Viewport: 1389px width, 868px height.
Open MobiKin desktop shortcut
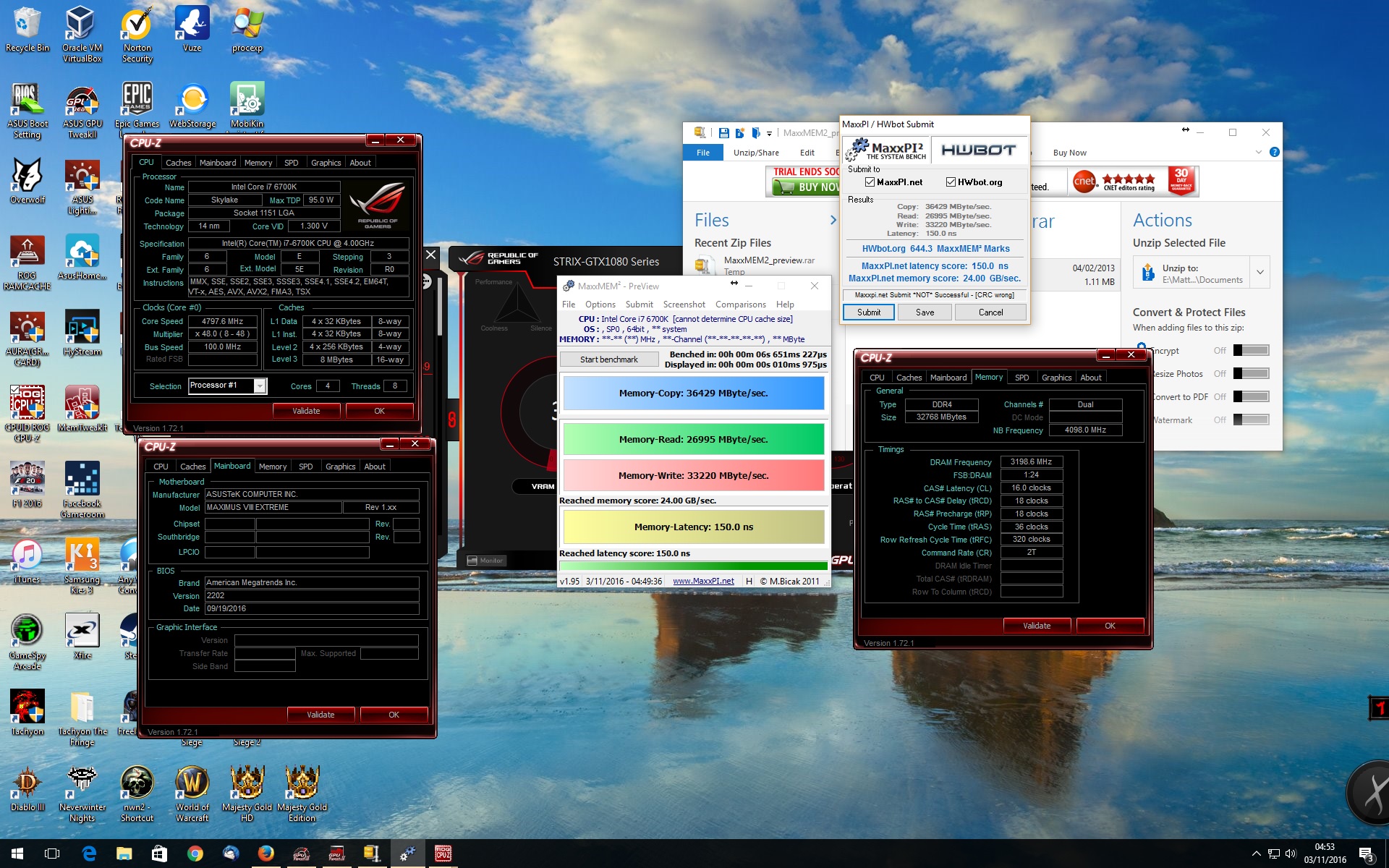(x=247, y=106)
